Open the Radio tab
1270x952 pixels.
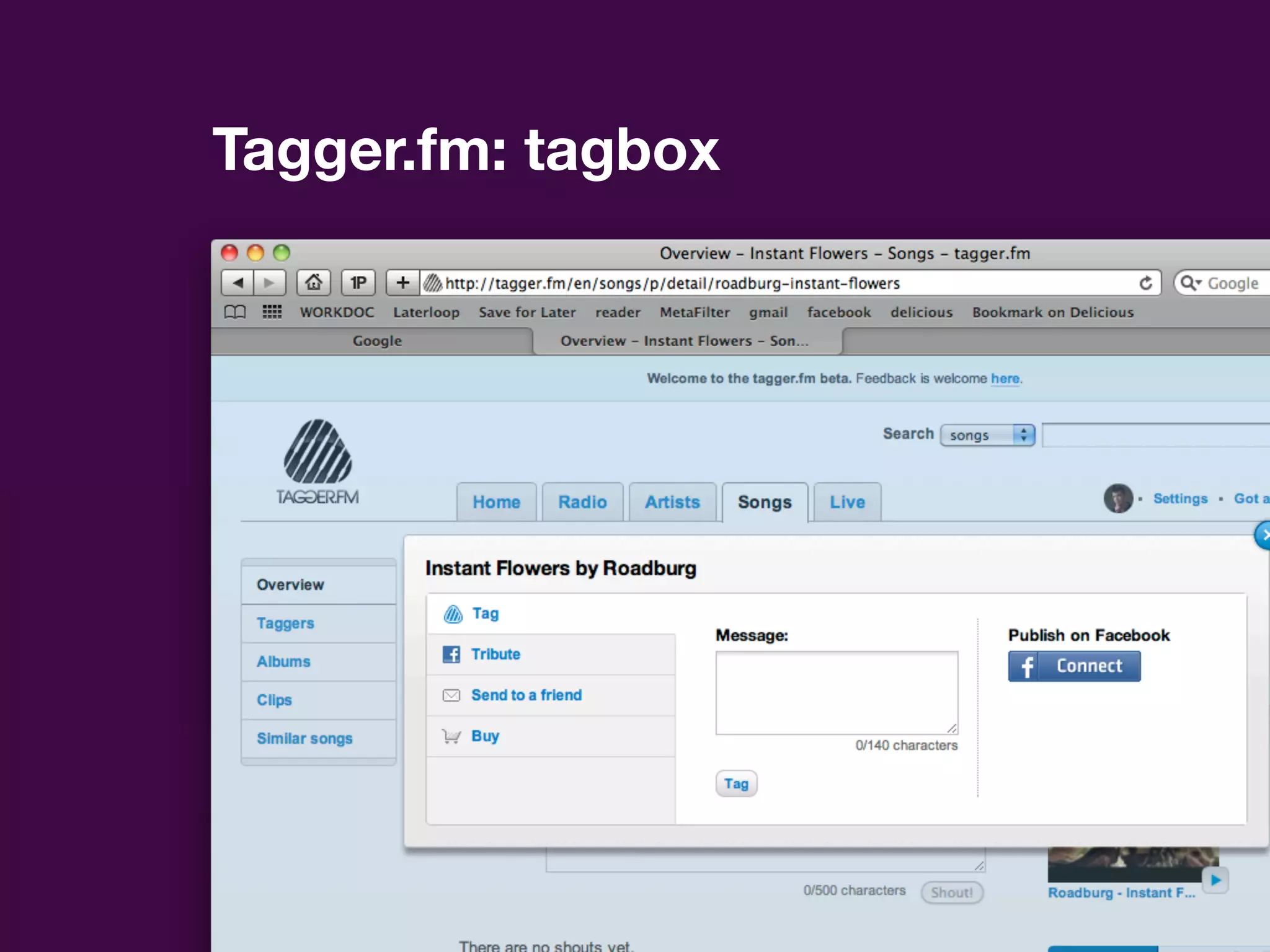point(582,502)
